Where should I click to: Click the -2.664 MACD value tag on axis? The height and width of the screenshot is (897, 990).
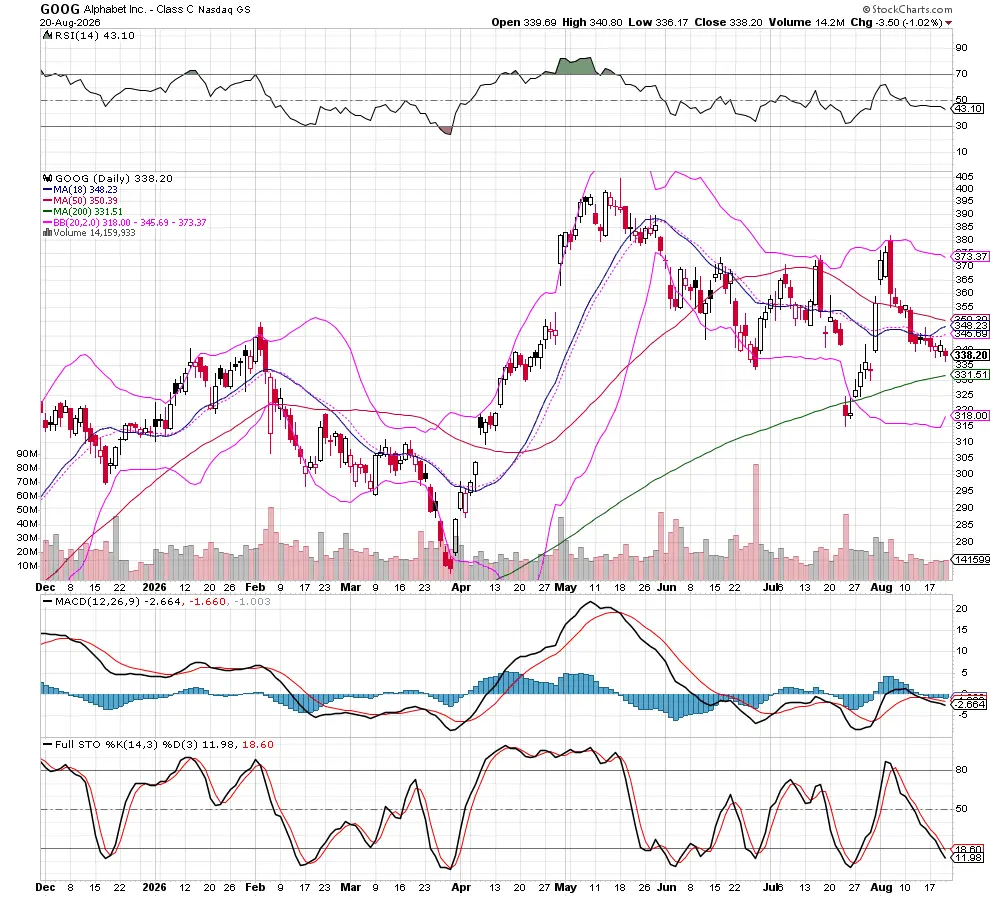tap(969, 704)
